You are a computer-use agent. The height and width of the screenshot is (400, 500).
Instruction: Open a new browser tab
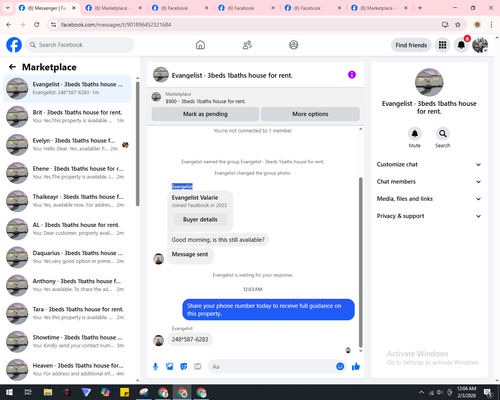(x=420, y=8)
